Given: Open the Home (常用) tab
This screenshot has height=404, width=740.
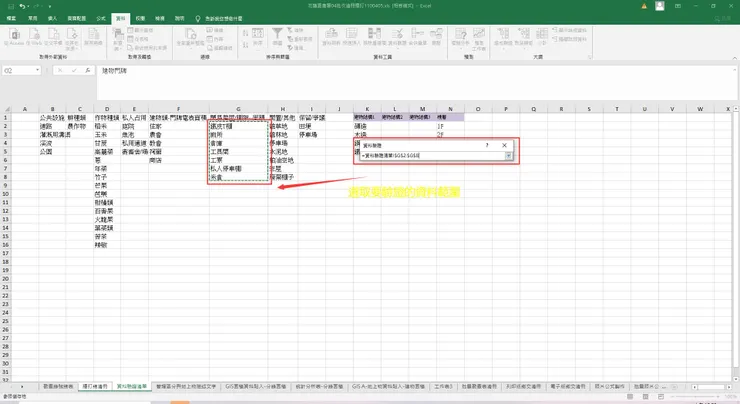Looking at the screenshot, I should point(33,18).
